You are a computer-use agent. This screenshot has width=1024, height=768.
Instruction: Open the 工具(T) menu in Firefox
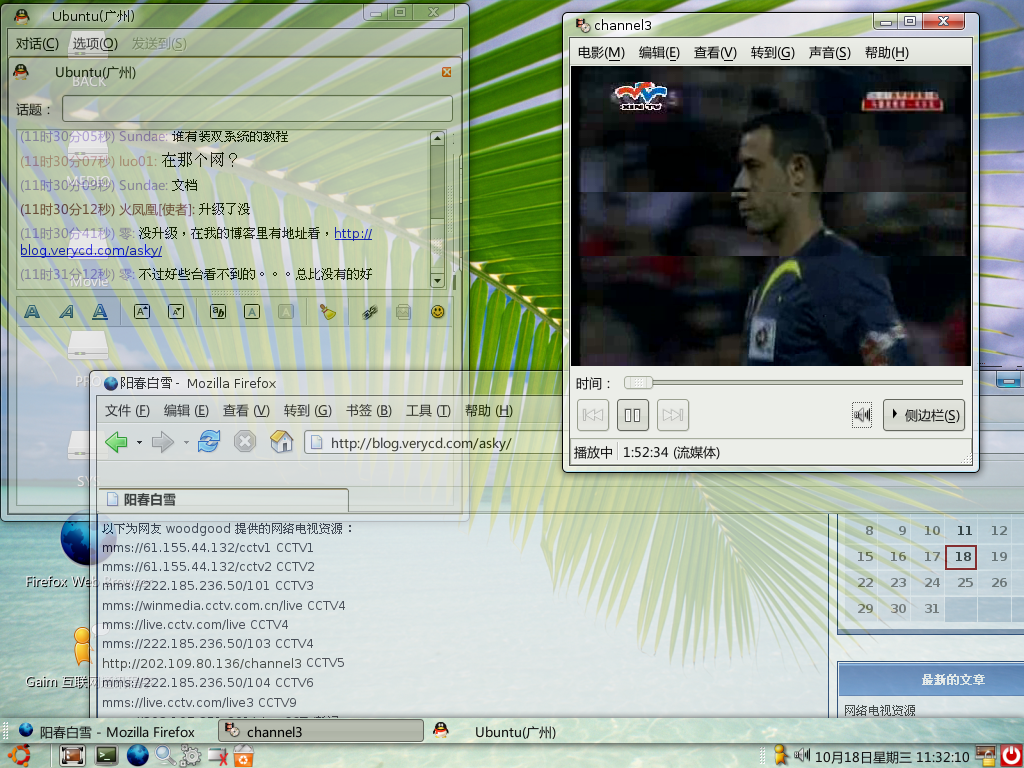tap(428, 411)
